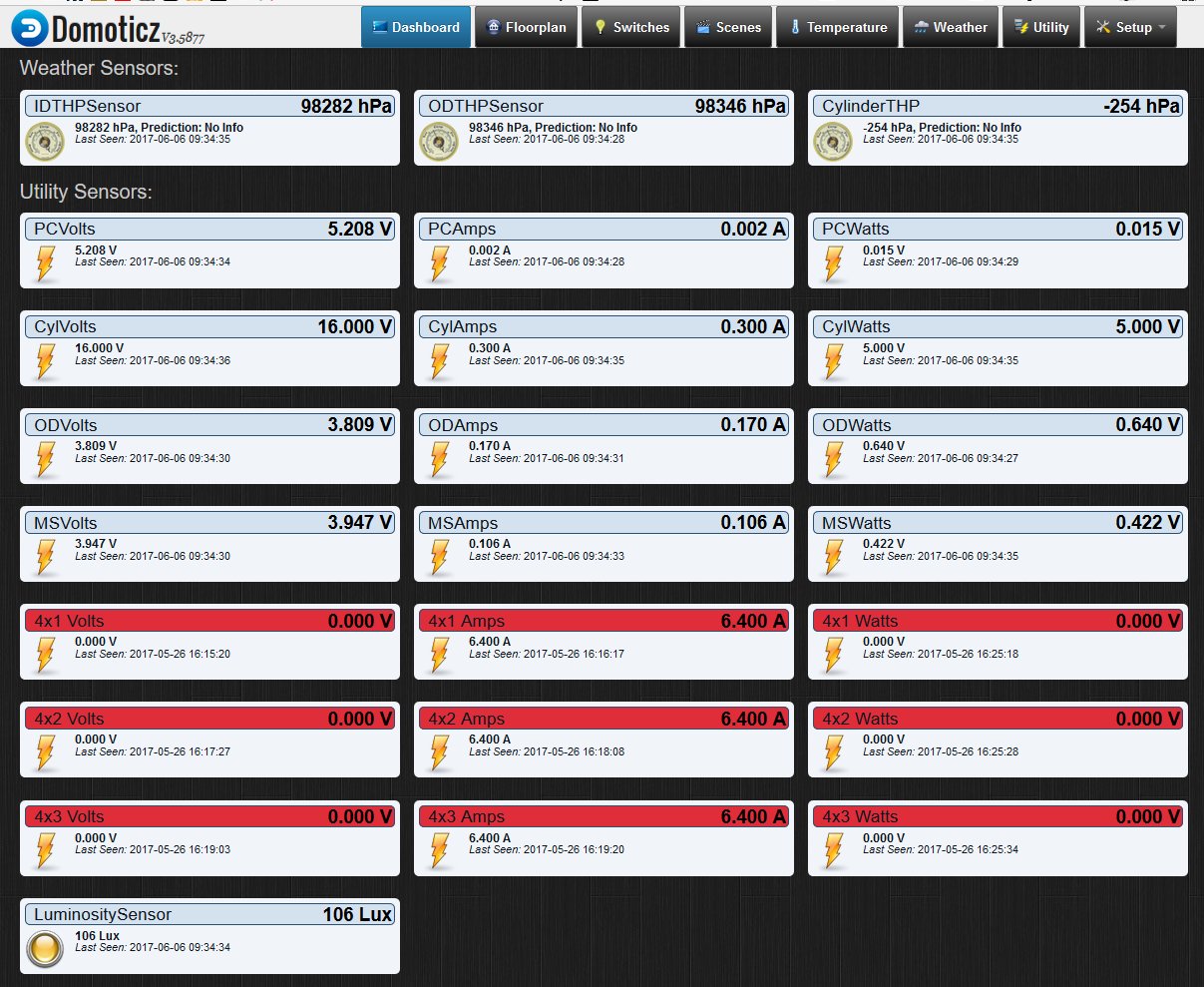
Task: Click the red 4x3 Watts header
Action: pyautogui.click(x=998, y=816)
